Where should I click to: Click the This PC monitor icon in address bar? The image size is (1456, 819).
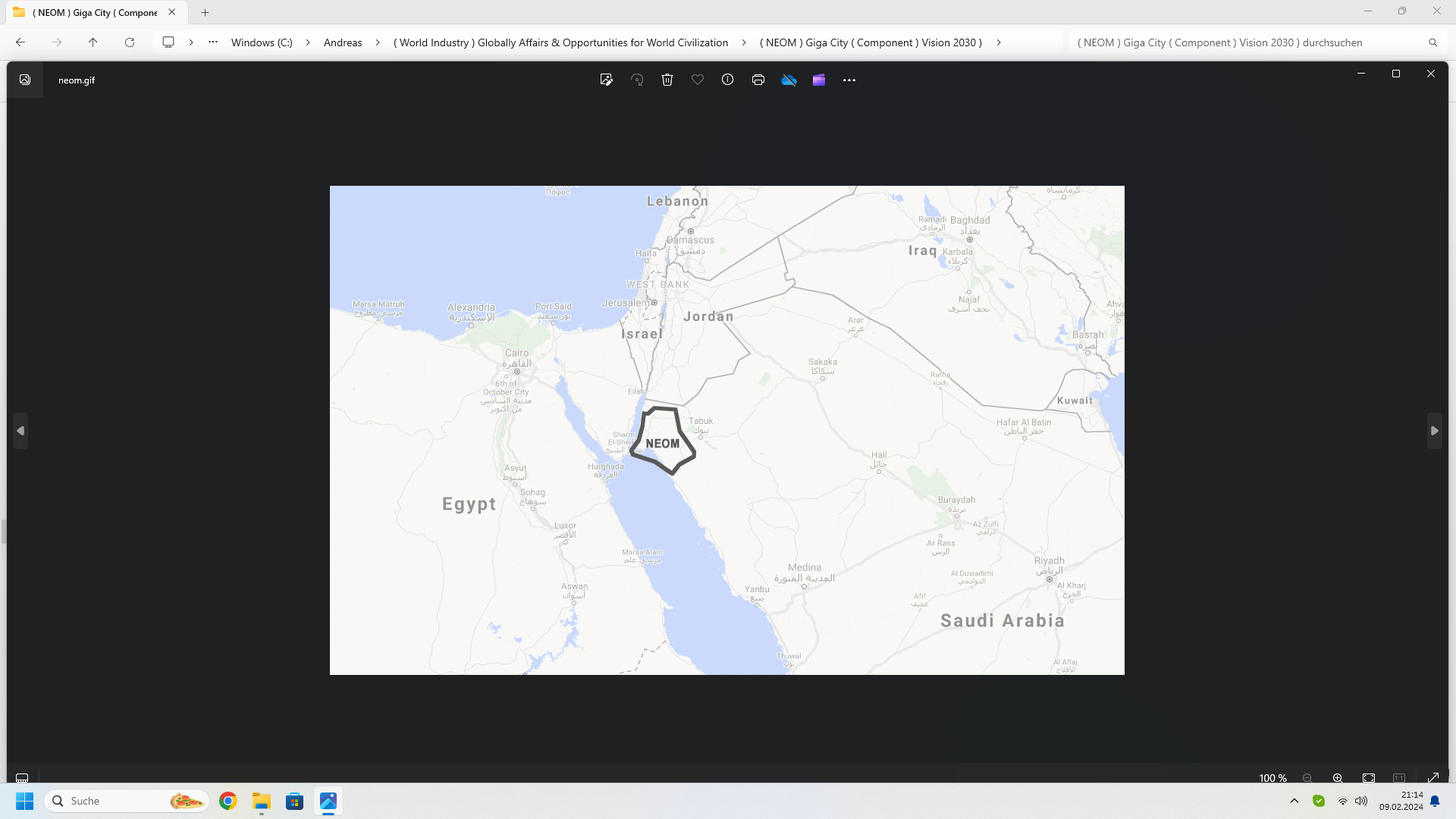(168, 42)
